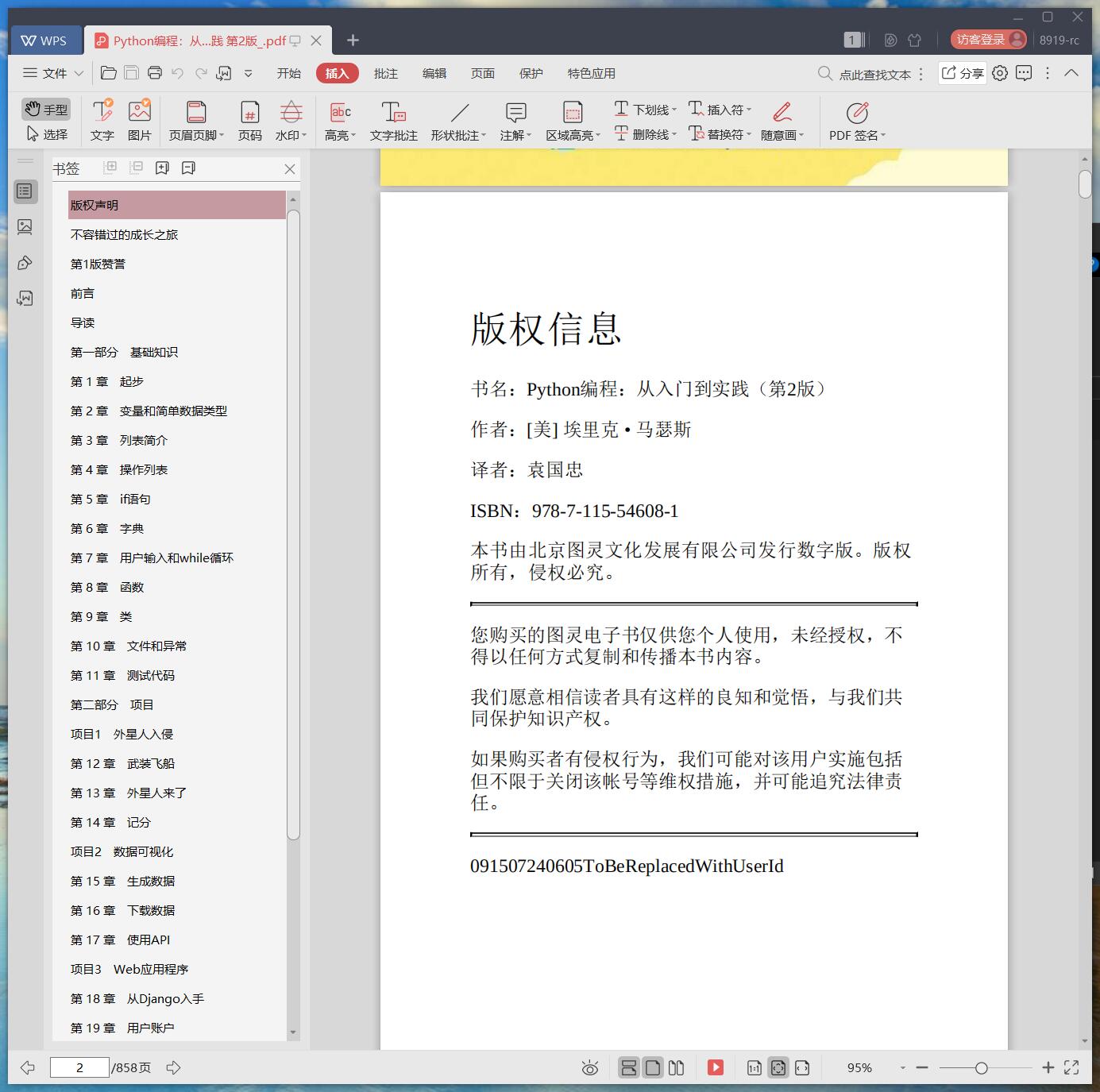Close the Python编程 PDF tab
Viewport: 1100px width, 1092px height.
click(316, 41)
